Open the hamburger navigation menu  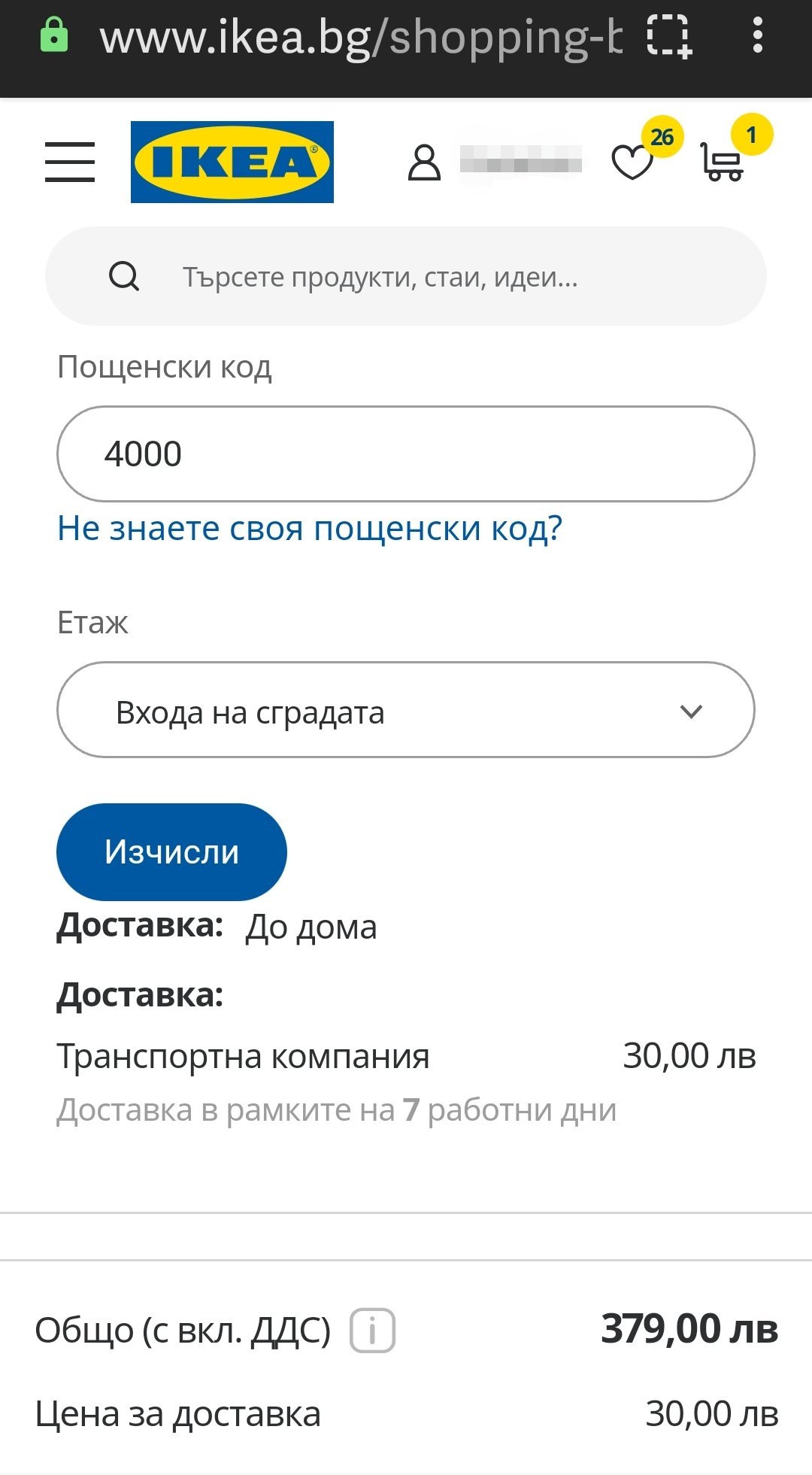tap(70, 162)
